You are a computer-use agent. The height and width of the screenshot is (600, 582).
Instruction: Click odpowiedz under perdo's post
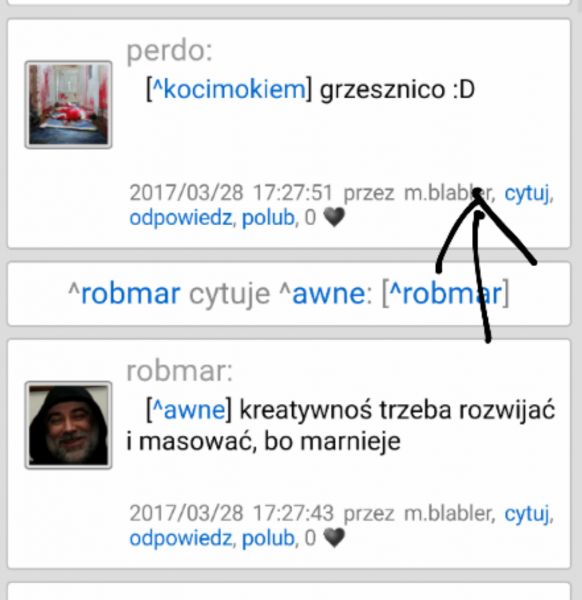pos(181,218)
